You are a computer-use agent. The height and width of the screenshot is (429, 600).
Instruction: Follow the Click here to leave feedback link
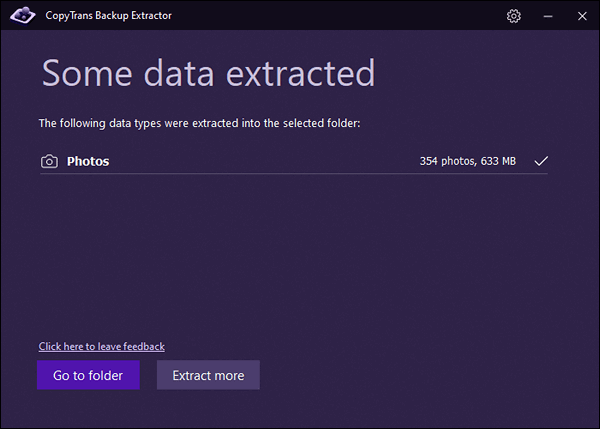click(102, 346)
